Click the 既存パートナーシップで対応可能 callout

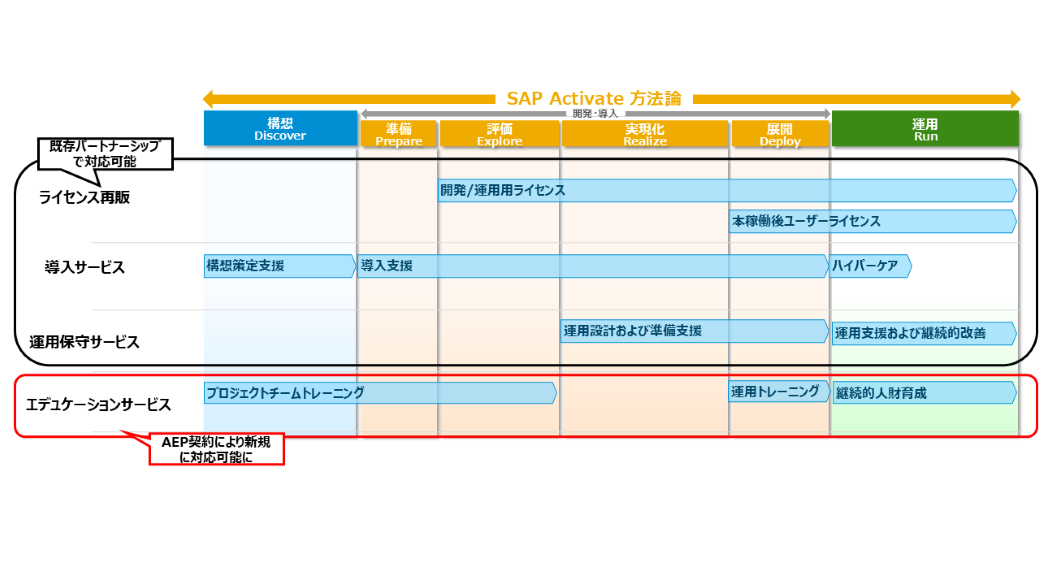click(105, 153)
